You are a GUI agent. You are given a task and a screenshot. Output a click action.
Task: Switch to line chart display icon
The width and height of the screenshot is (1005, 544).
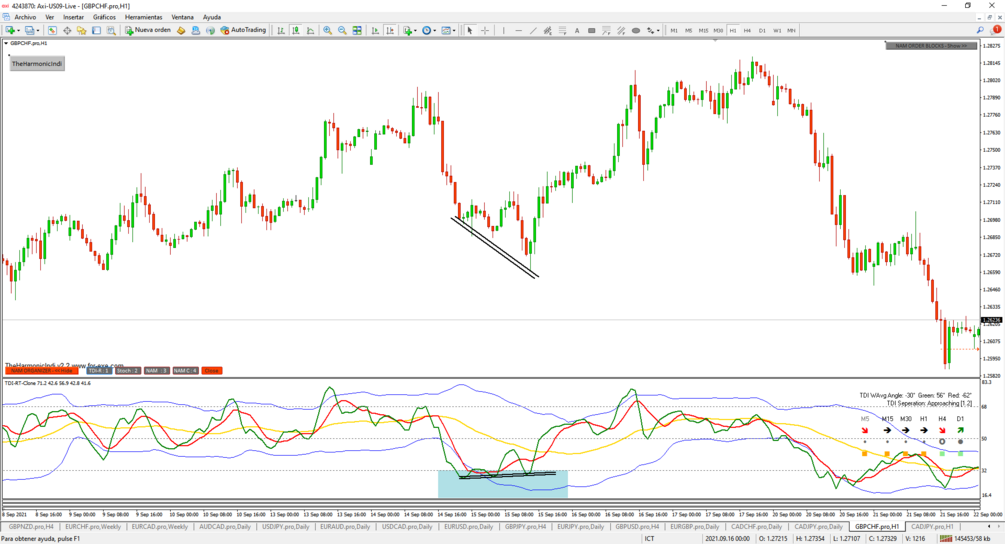click(x=310, y=30)
